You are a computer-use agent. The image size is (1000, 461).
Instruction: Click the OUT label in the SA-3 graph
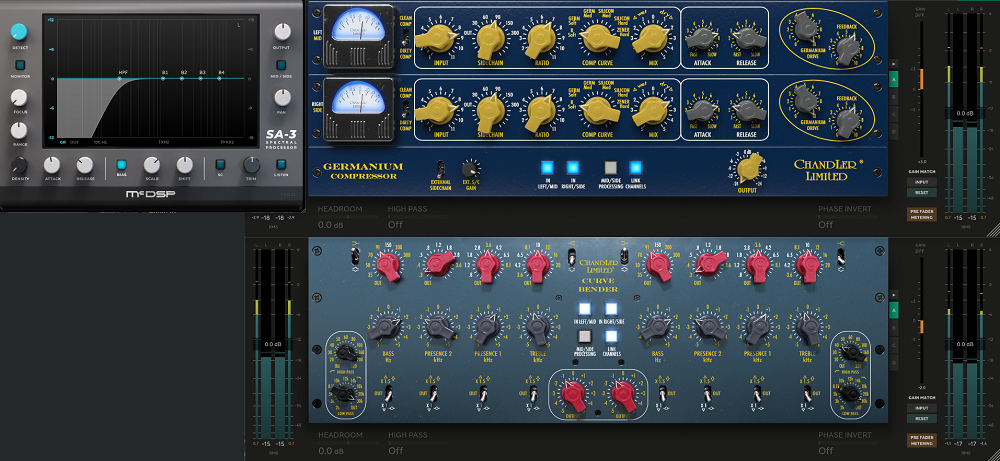pyautogui.click(x=75, y=142)
